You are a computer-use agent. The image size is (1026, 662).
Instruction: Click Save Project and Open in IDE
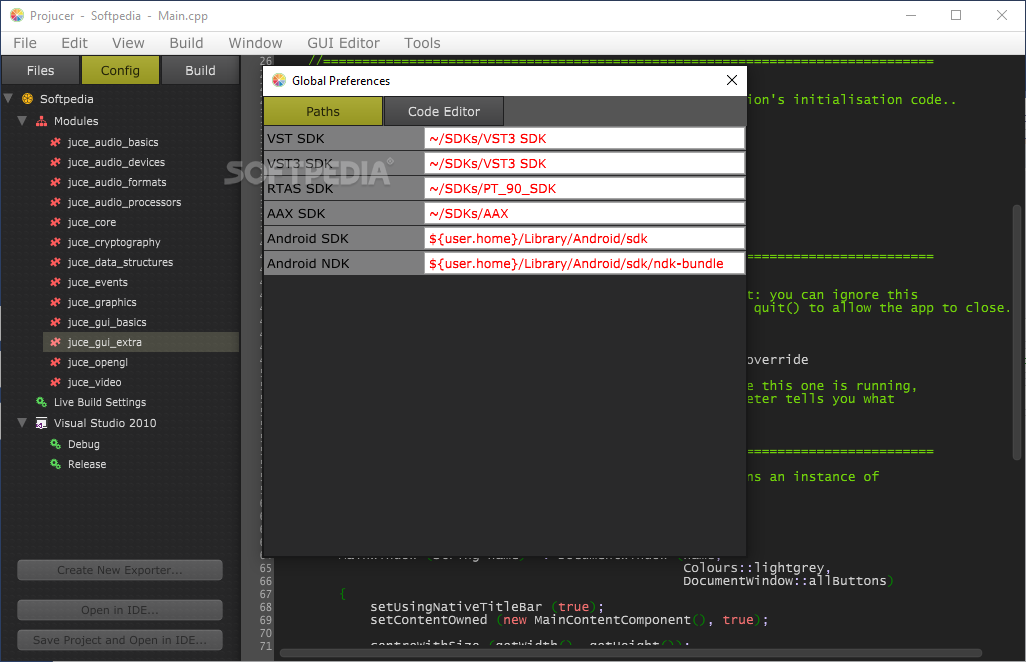click(120, 640)
